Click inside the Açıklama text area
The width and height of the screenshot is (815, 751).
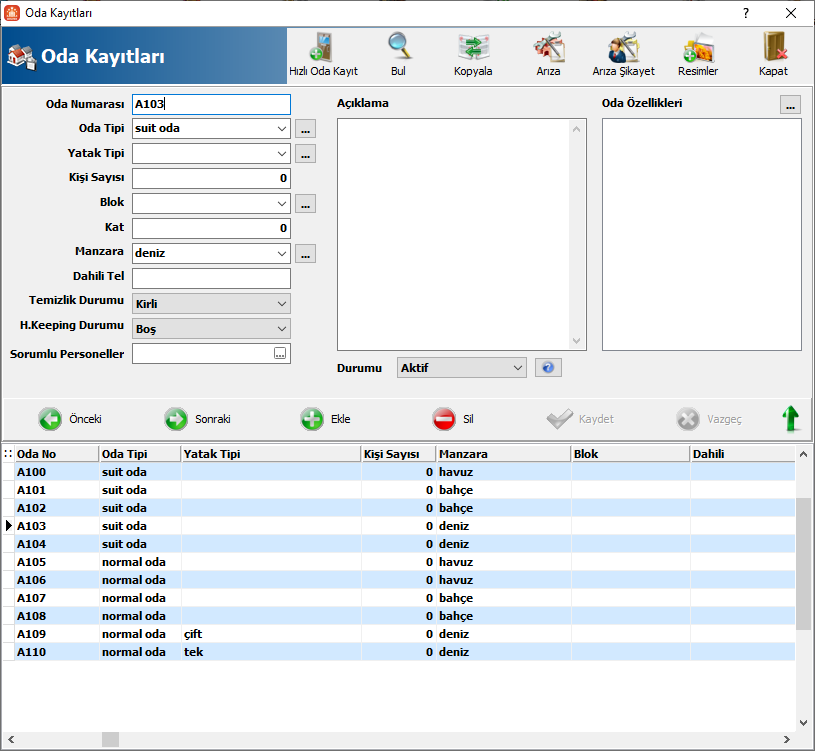point(453,234)
